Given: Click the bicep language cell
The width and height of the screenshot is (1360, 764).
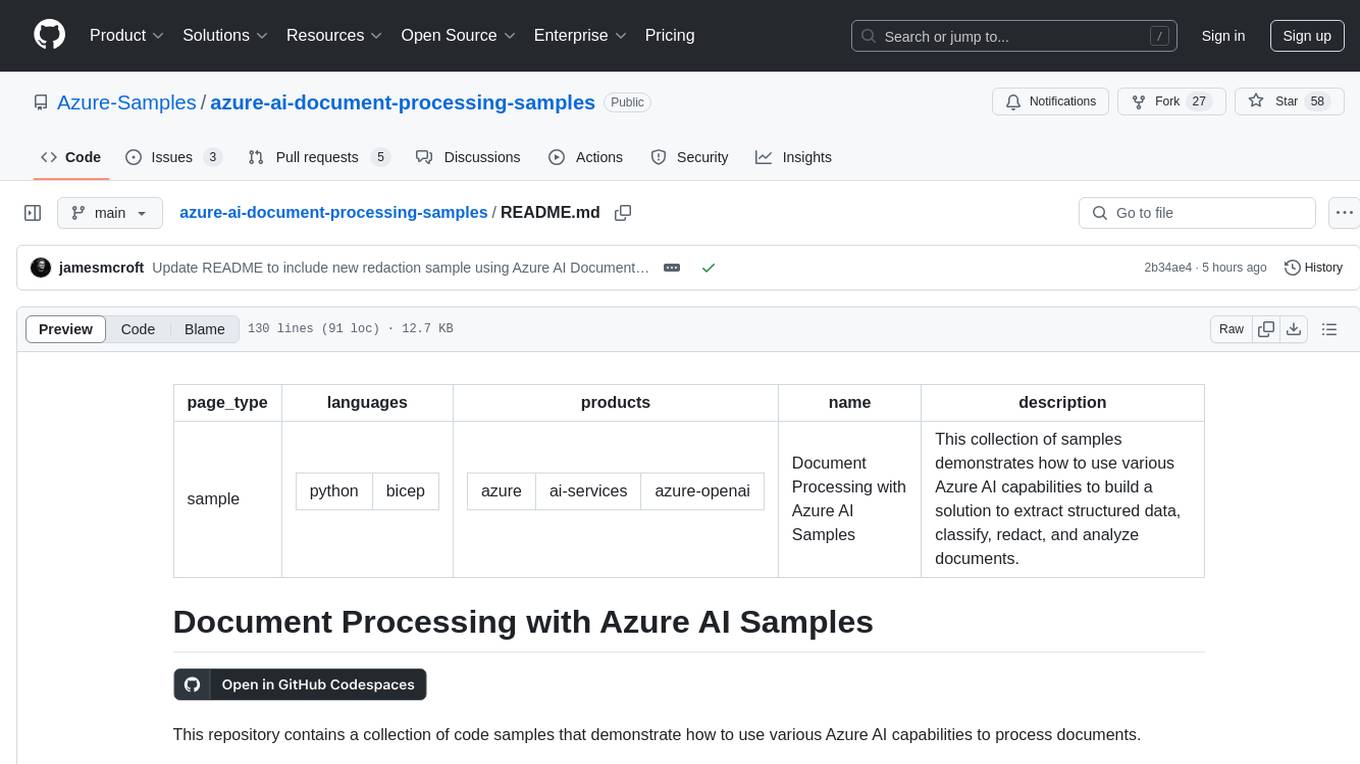Looking at the screenshot, I should pos(405,491).
